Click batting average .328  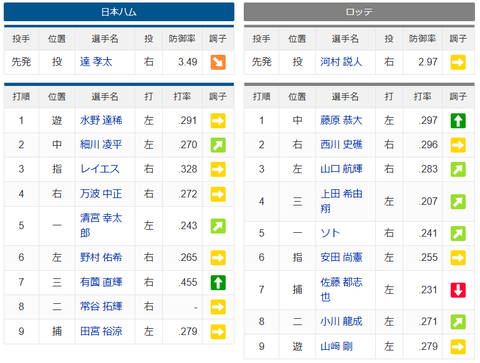coord(189,169)
